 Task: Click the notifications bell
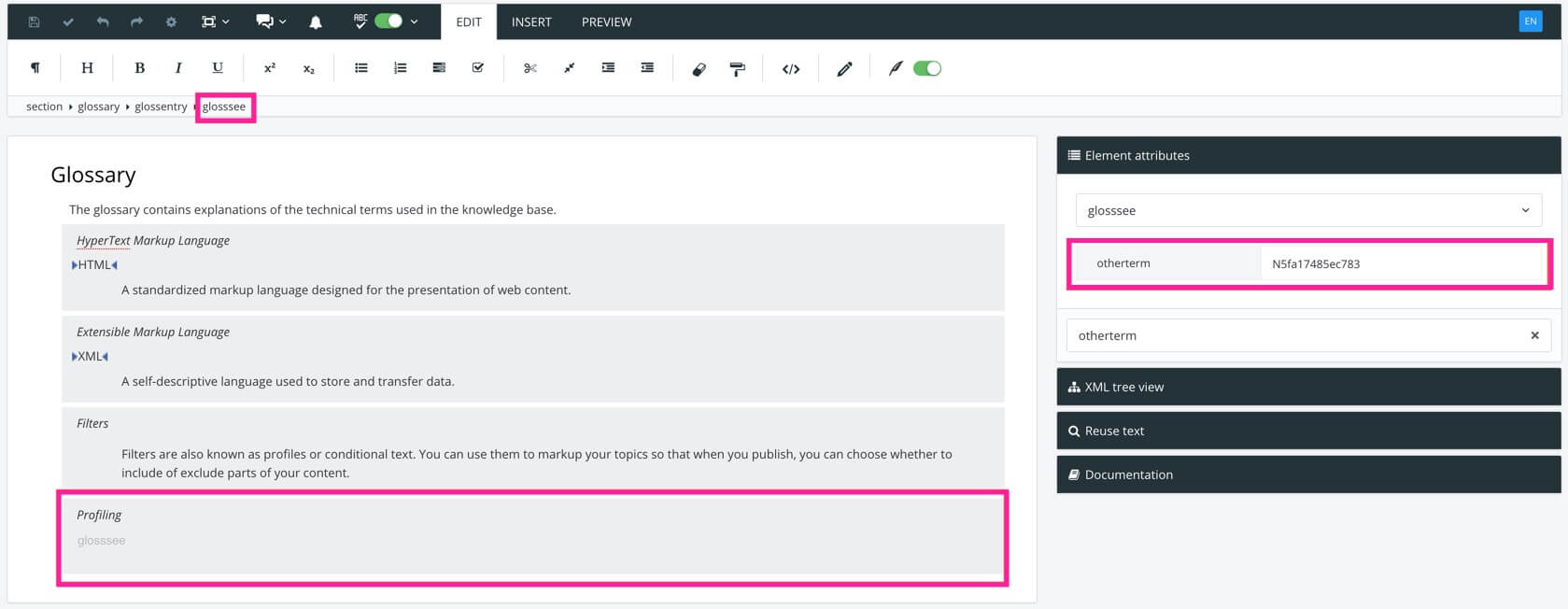316,21
